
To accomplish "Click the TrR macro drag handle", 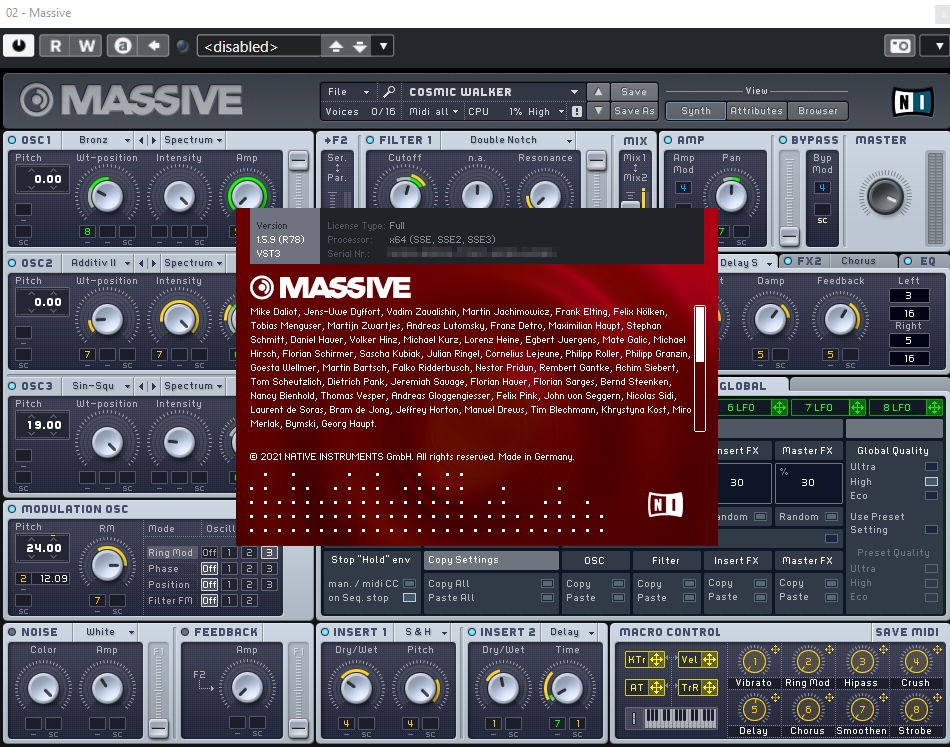I will (709, 688).
